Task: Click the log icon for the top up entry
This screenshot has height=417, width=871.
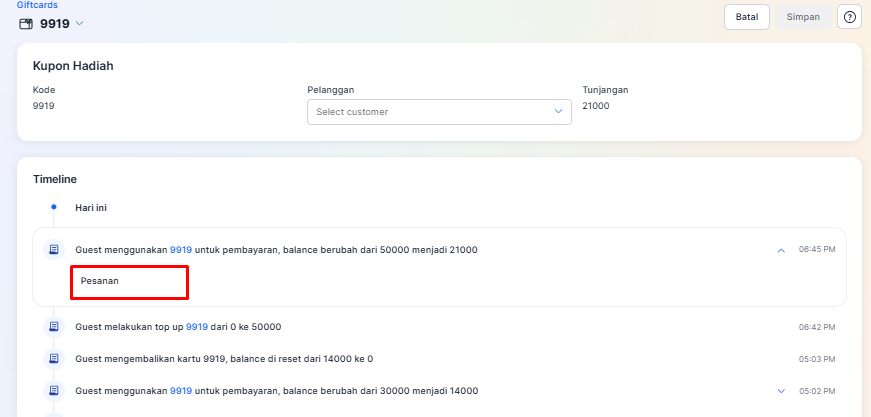Action: pos(54,326)
